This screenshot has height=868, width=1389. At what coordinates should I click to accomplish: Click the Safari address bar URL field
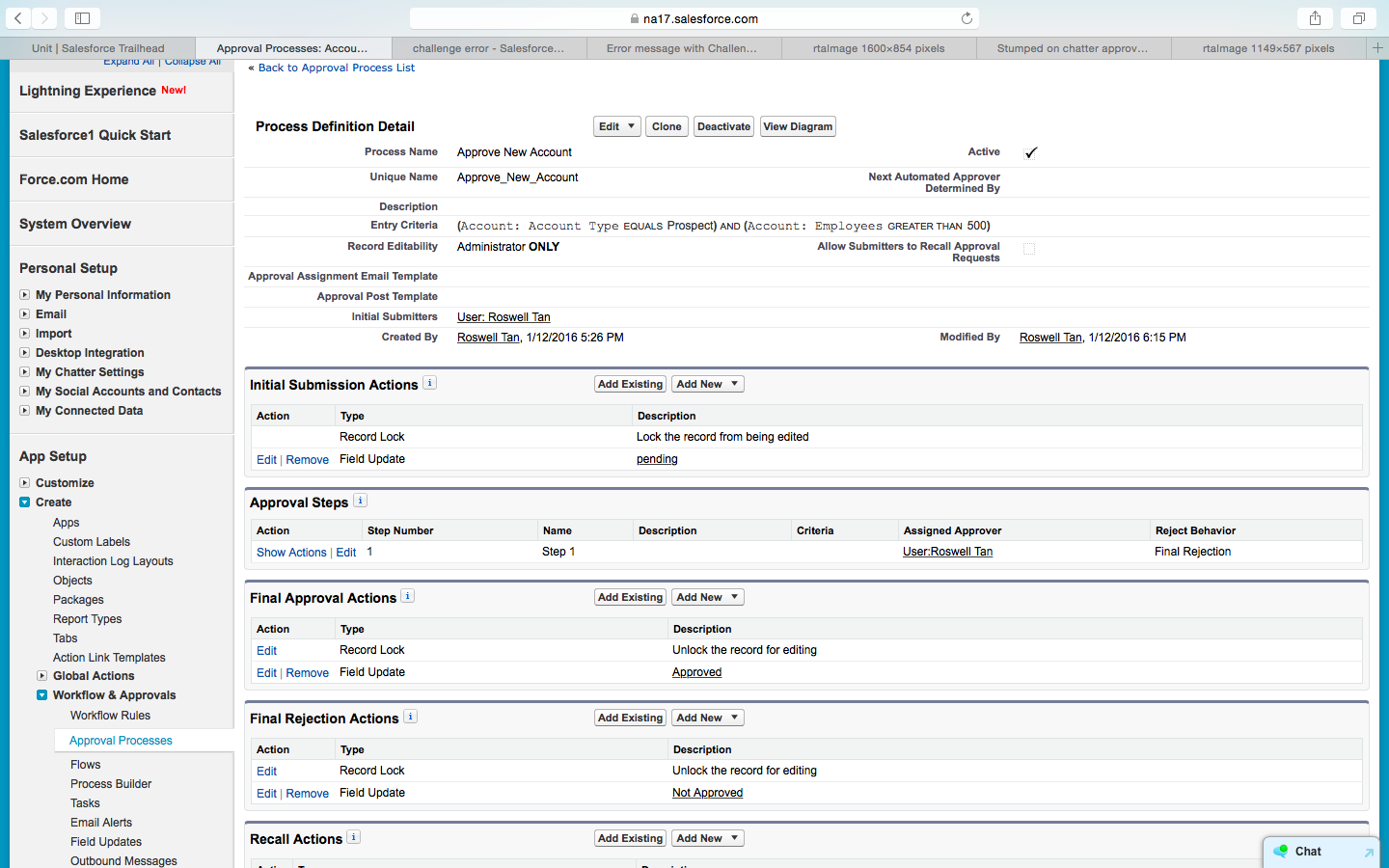(694, 18)
